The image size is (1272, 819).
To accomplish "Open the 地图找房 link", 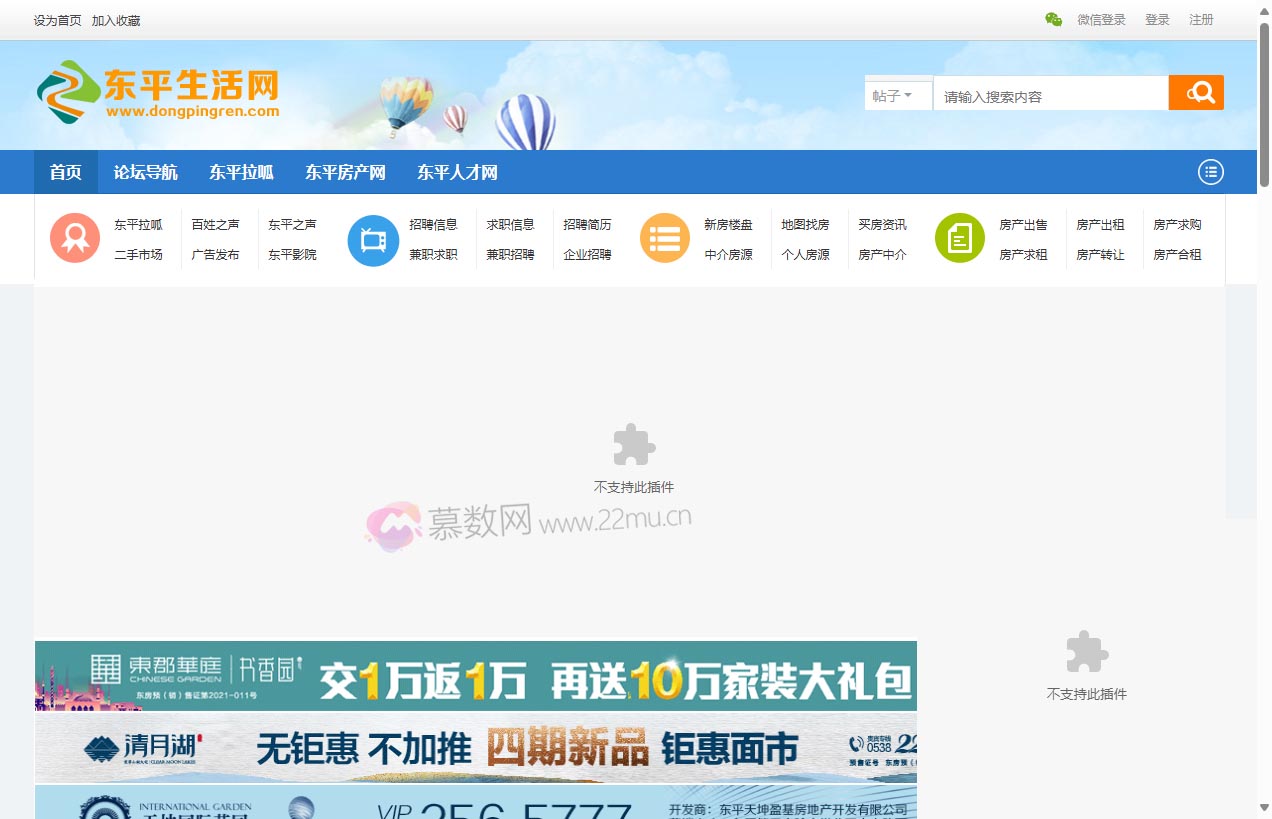I will [x=807, y=224].
